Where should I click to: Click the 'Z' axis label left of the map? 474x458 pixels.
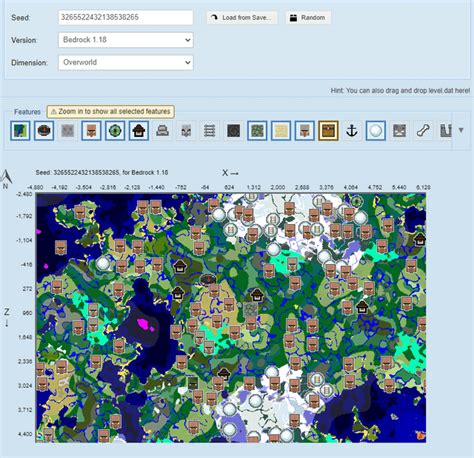tap(7, 312)
